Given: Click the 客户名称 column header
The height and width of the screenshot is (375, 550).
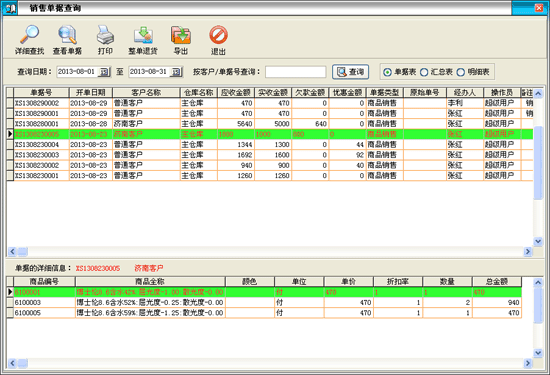Looking at the screenshot, I should [146, 93].
